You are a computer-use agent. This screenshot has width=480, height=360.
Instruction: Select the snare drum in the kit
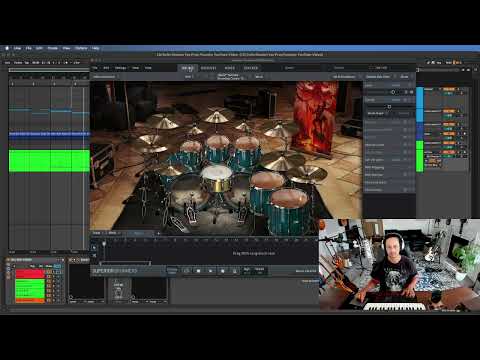(217, 177)
